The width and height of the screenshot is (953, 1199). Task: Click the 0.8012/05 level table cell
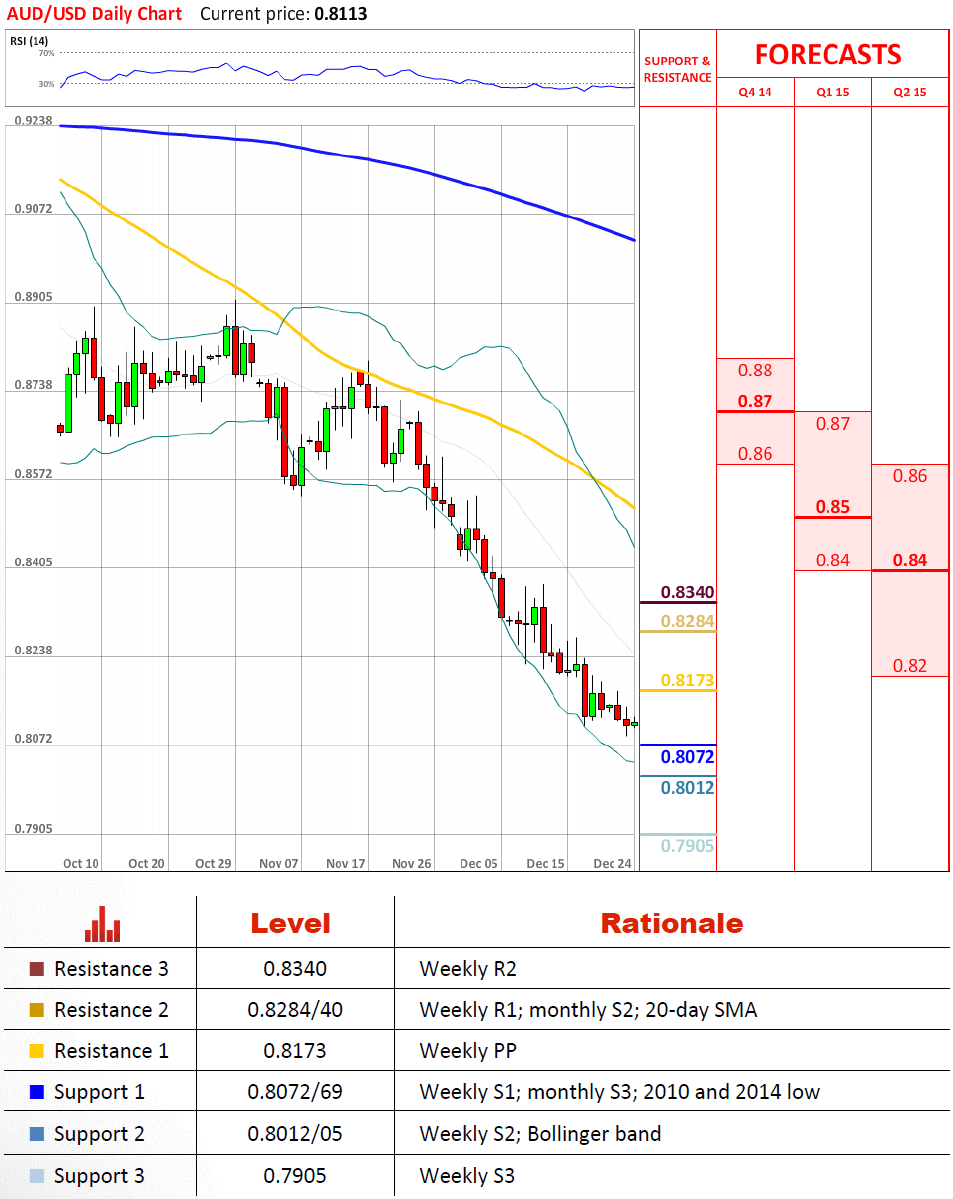point(295,1133)
